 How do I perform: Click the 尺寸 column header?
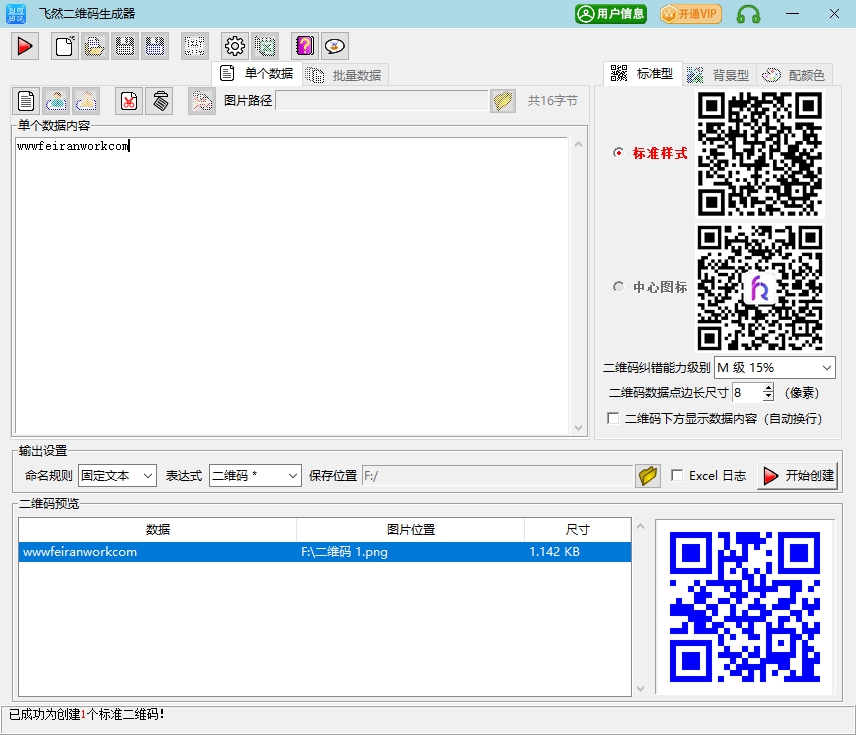[578, 529]
